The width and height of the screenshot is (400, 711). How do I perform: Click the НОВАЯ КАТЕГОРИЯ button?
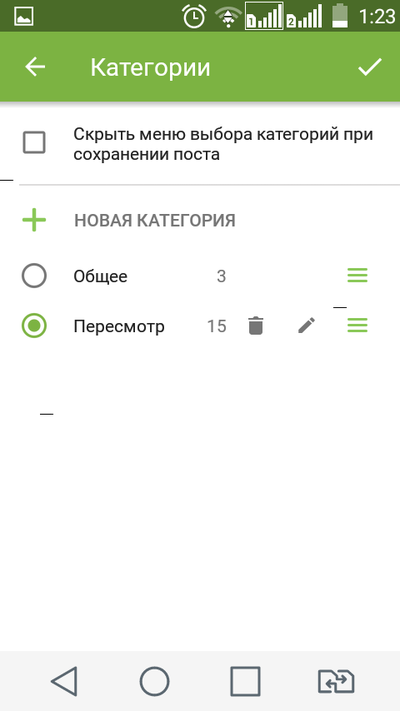tap(155, 220)
